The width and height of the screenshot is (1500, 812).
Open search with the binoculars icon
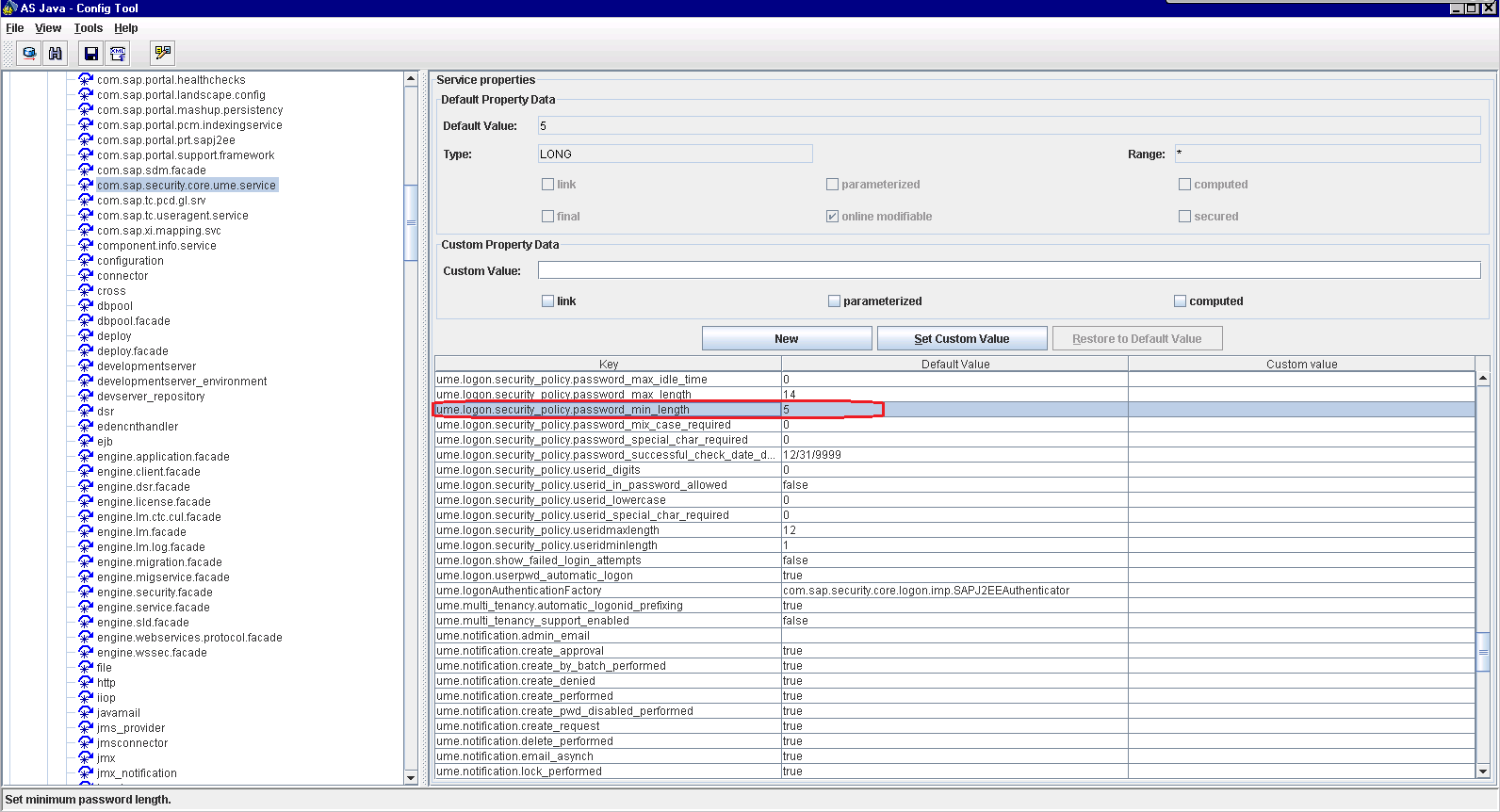[56, 54]
